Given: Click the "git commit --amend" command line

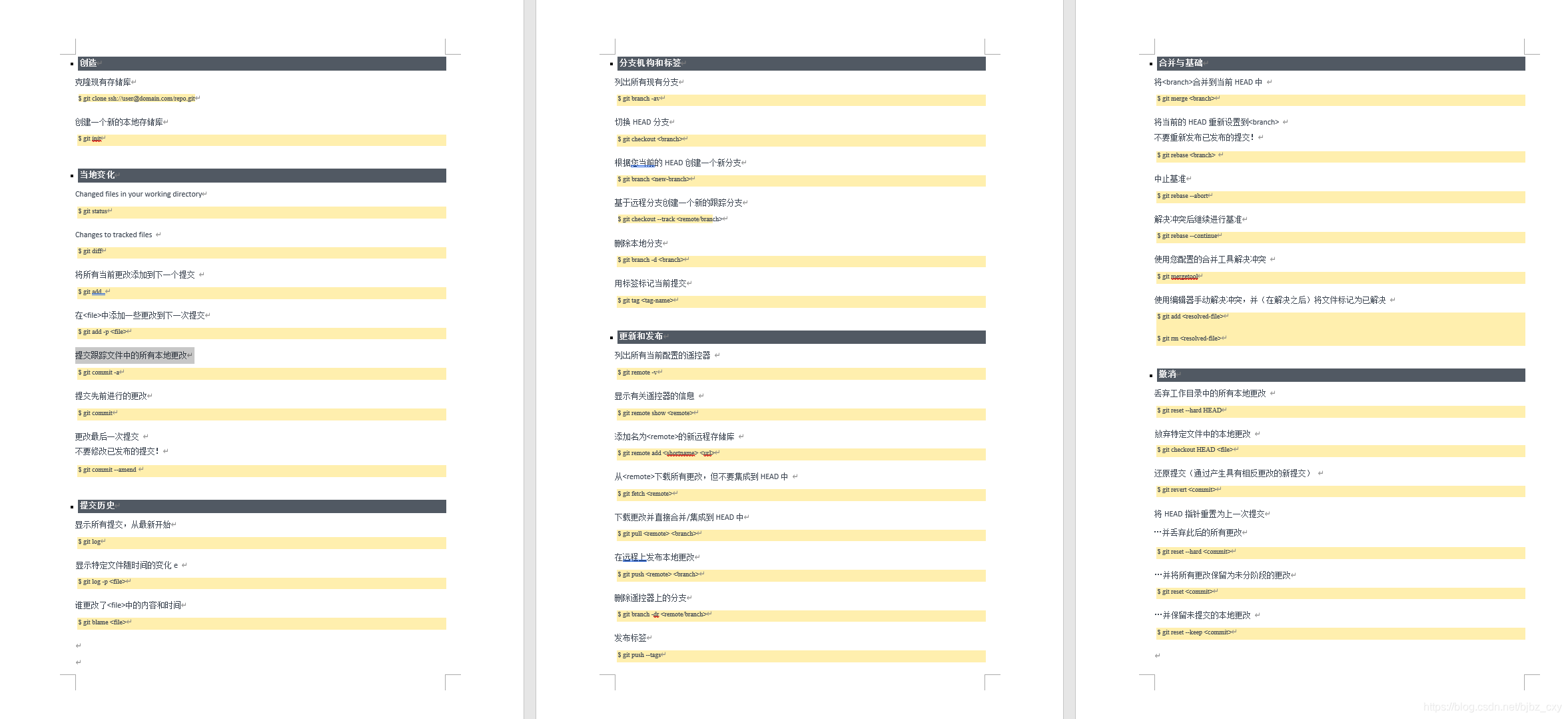Looking at the screenshot, I should coord(110,470).
